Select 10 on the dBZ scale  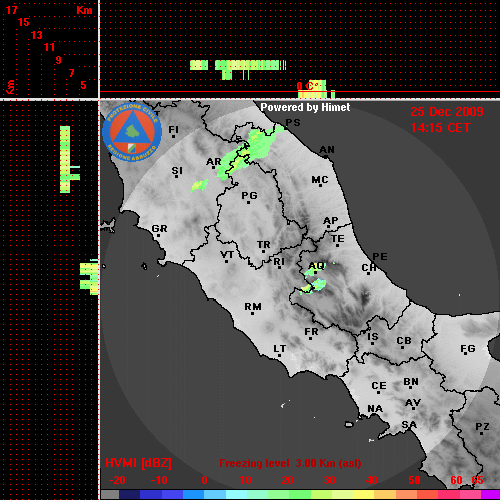tap(246, 480)
